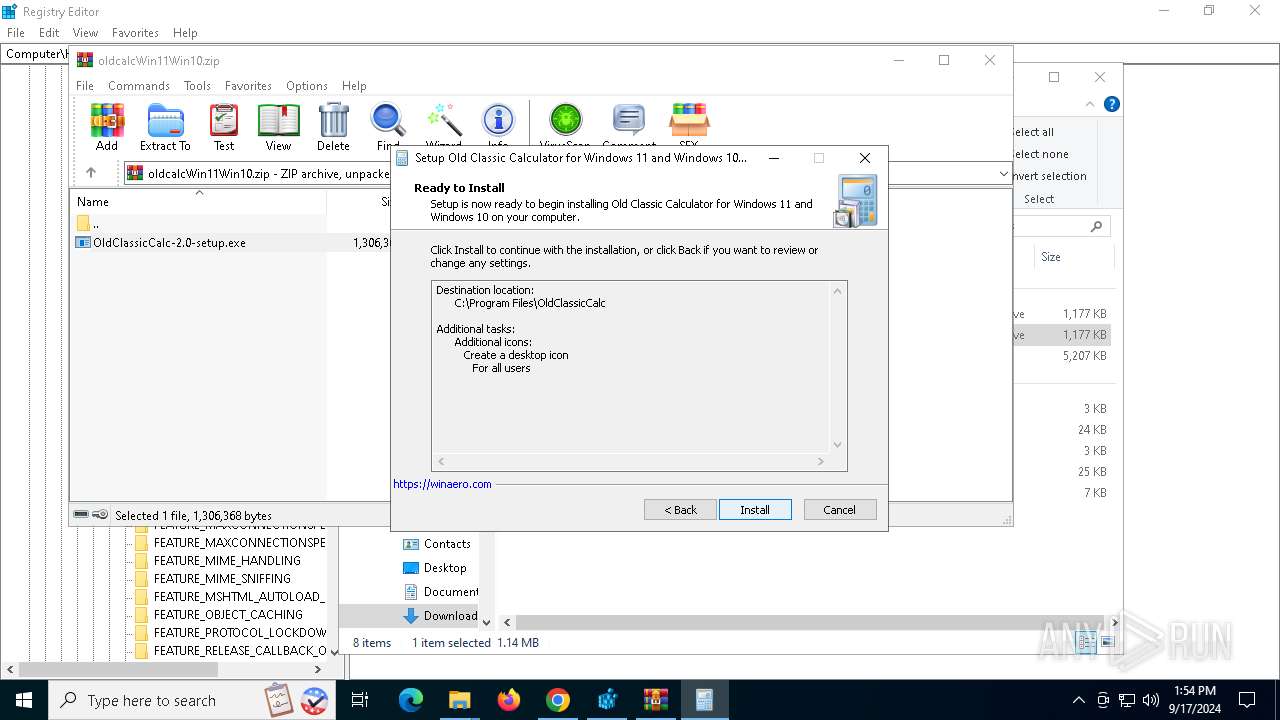Click the Extract To toolbar icon

(165, 127)
